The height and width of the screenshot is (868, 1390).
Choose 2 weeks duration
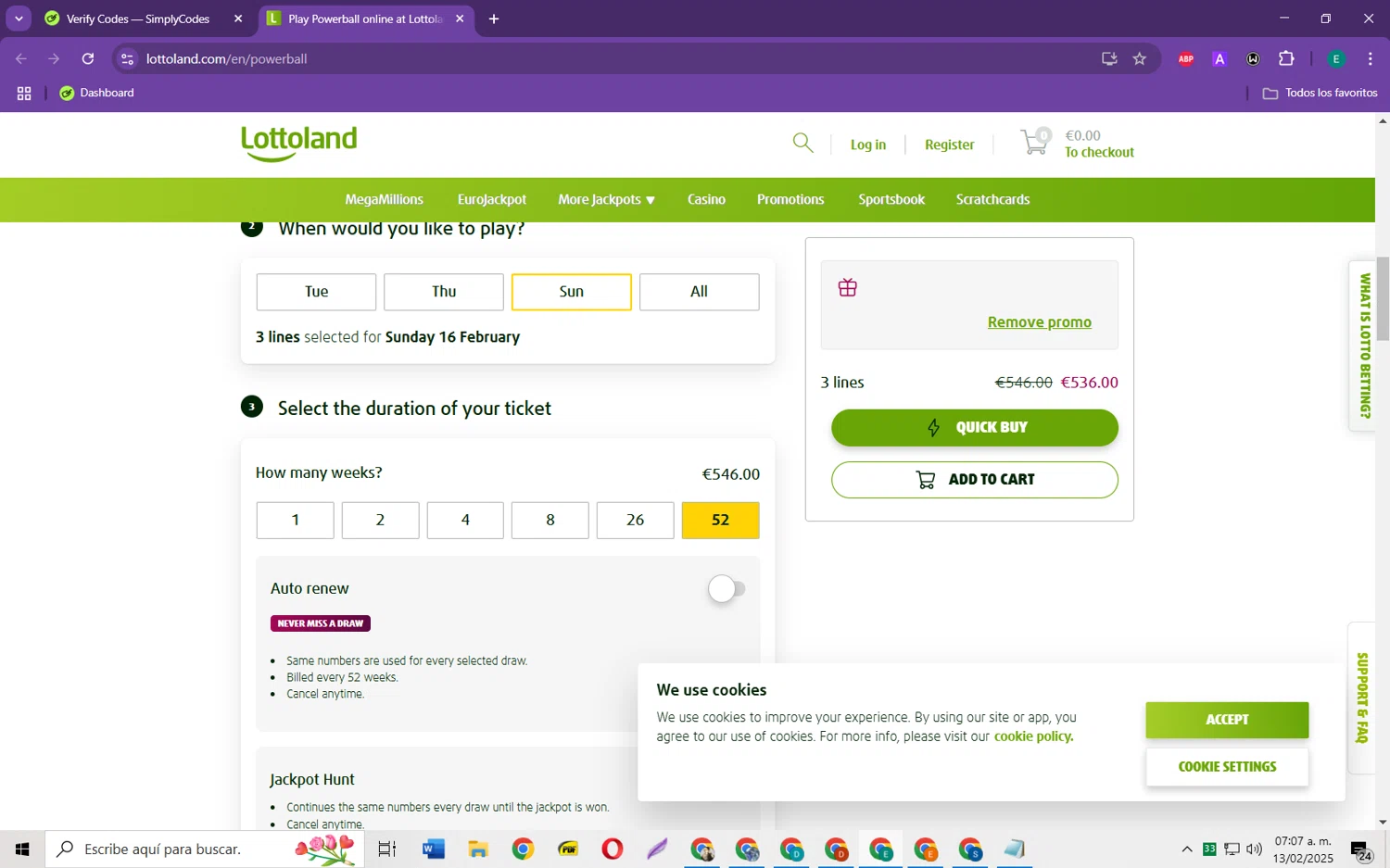(x=380, y=520)
